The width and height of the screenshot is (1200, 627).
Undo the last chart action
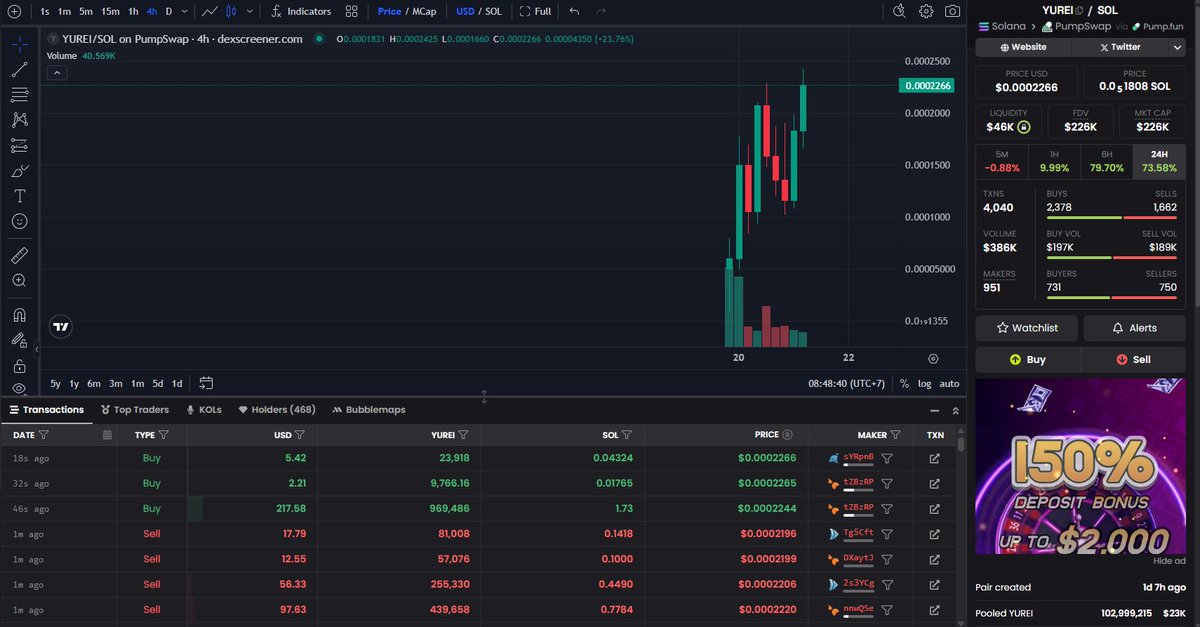click(x=574, y=11)
